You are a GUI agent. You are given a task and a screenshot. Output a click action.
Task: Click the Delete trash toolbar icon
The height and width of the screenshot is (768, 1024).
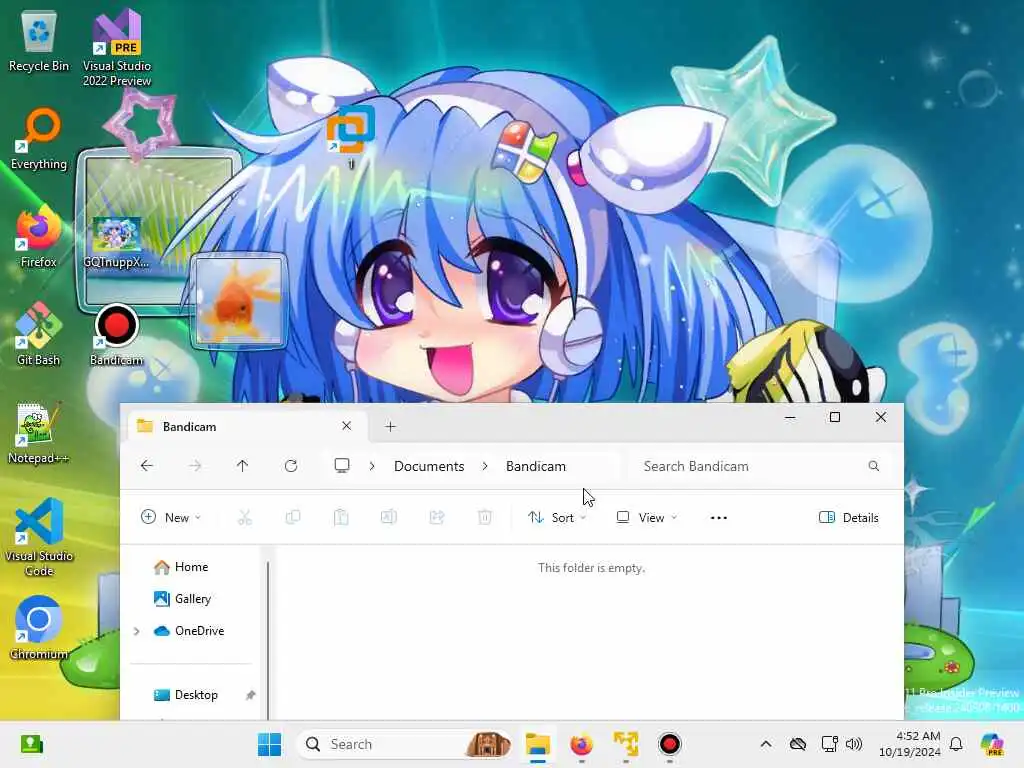pos(485,517)
